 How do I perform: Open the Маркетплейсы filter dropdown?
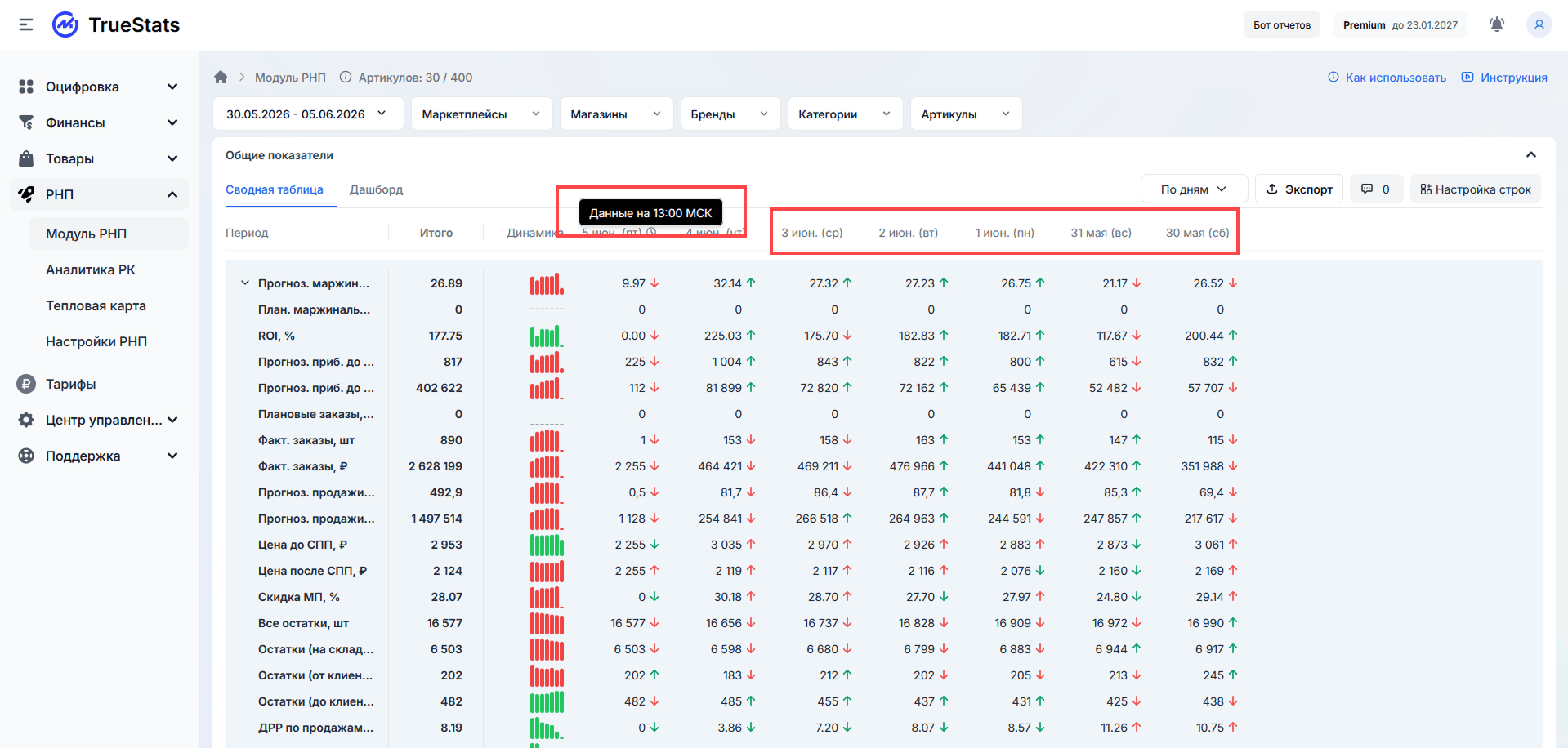point(481,114)
